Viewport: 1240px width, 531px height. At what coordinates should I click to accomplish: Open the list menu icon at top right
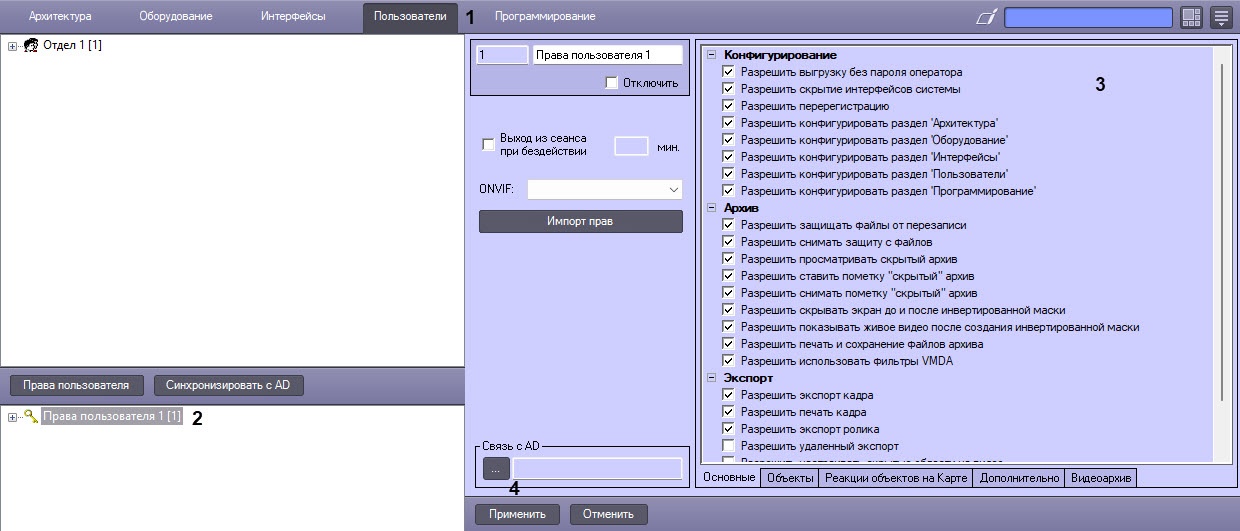[1221, 17]
